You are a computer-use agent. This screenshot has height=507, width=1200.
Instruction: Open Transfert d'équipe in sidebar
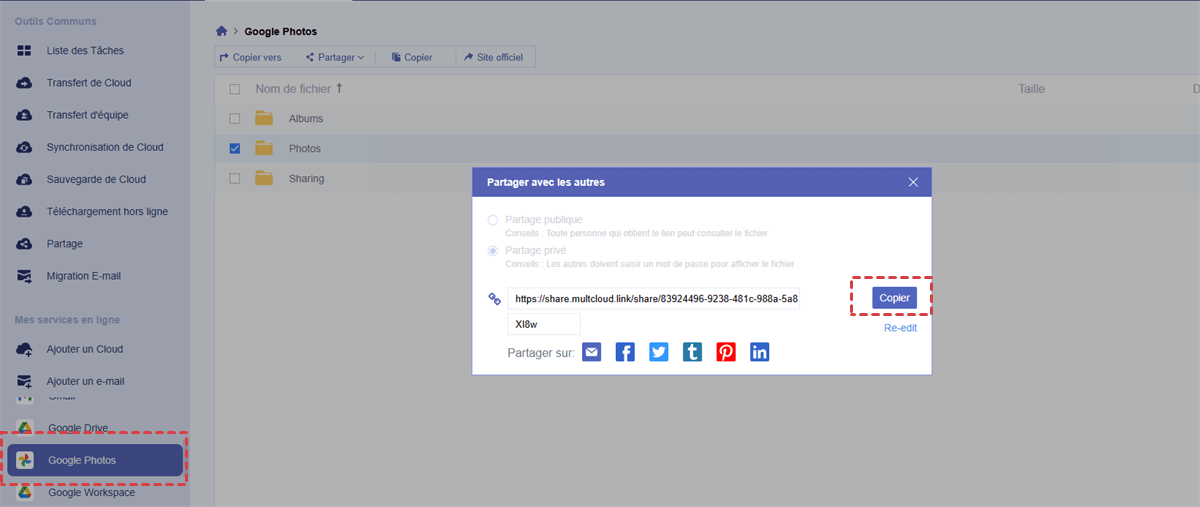87,115
